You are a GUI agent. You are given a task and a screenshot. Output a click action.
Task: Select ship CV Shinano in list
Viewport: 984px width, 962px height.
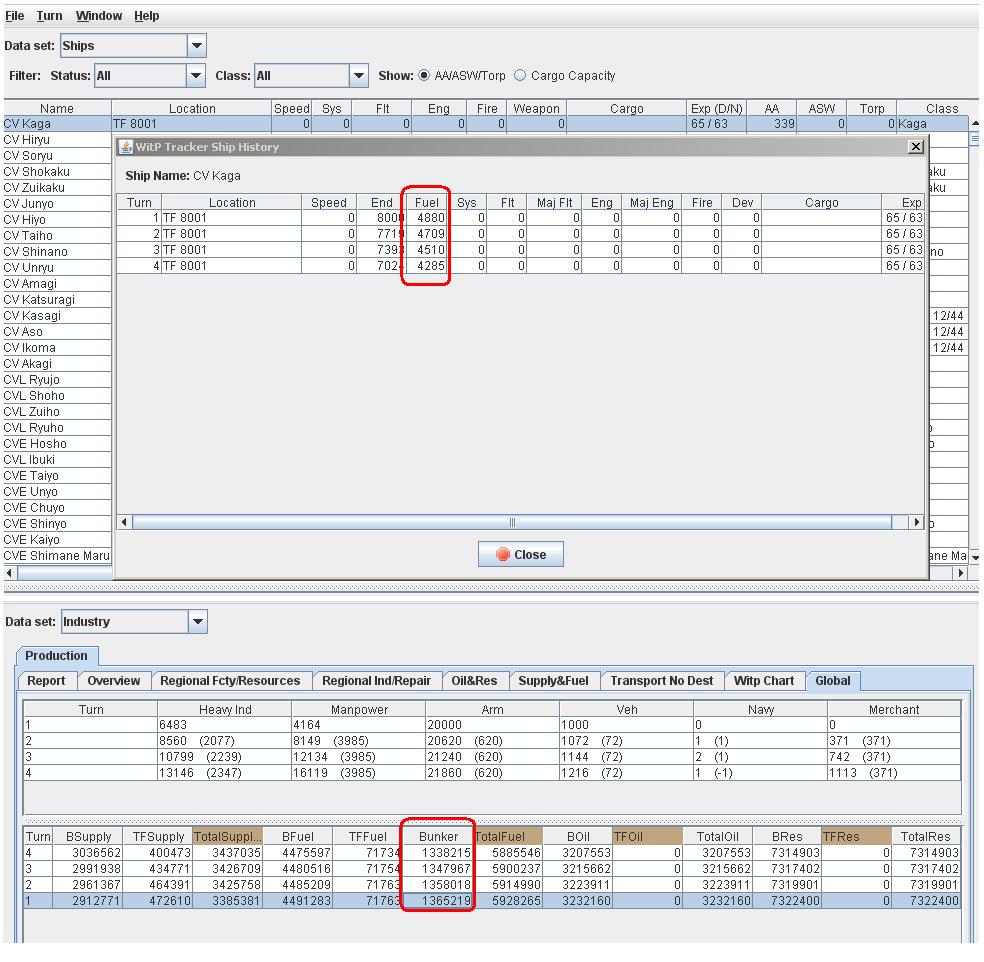point(57,252)
